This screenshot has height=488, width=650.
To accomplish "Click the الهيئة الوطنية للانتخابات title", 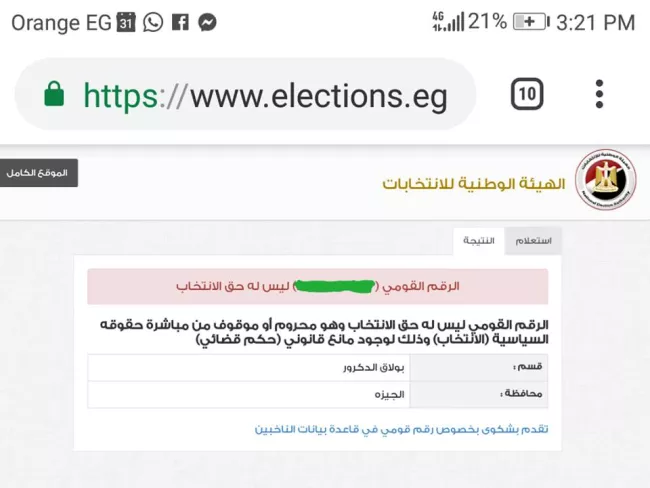I will [474, 183].
